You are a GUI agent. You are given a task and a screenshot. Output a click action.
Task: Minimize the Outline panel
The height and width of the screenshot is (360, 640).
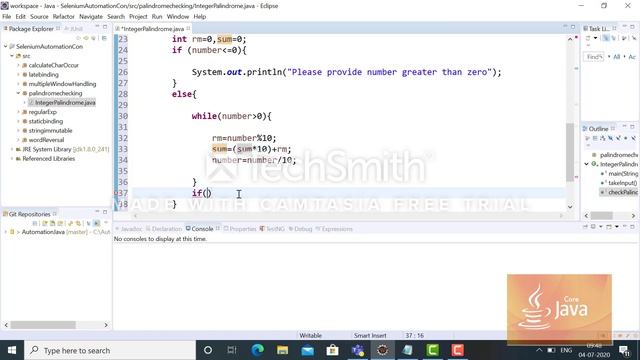click(624, 127)
